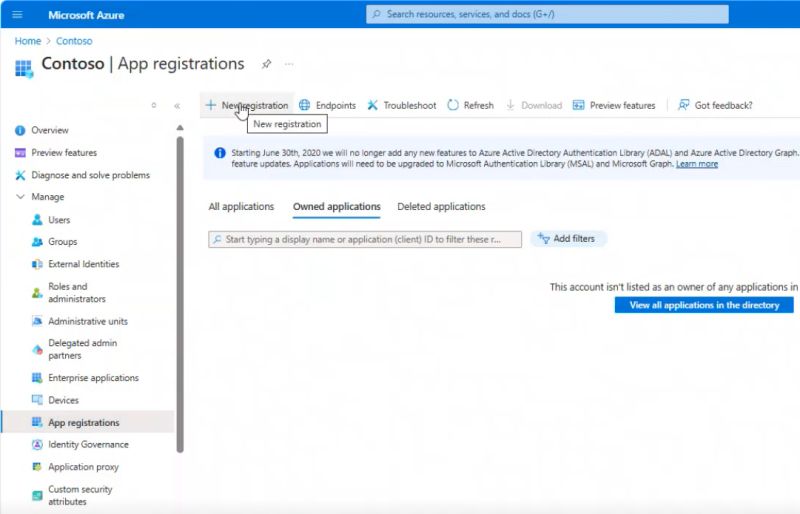Pin the App registrations blade
The image size is (800, 514).
266,64
